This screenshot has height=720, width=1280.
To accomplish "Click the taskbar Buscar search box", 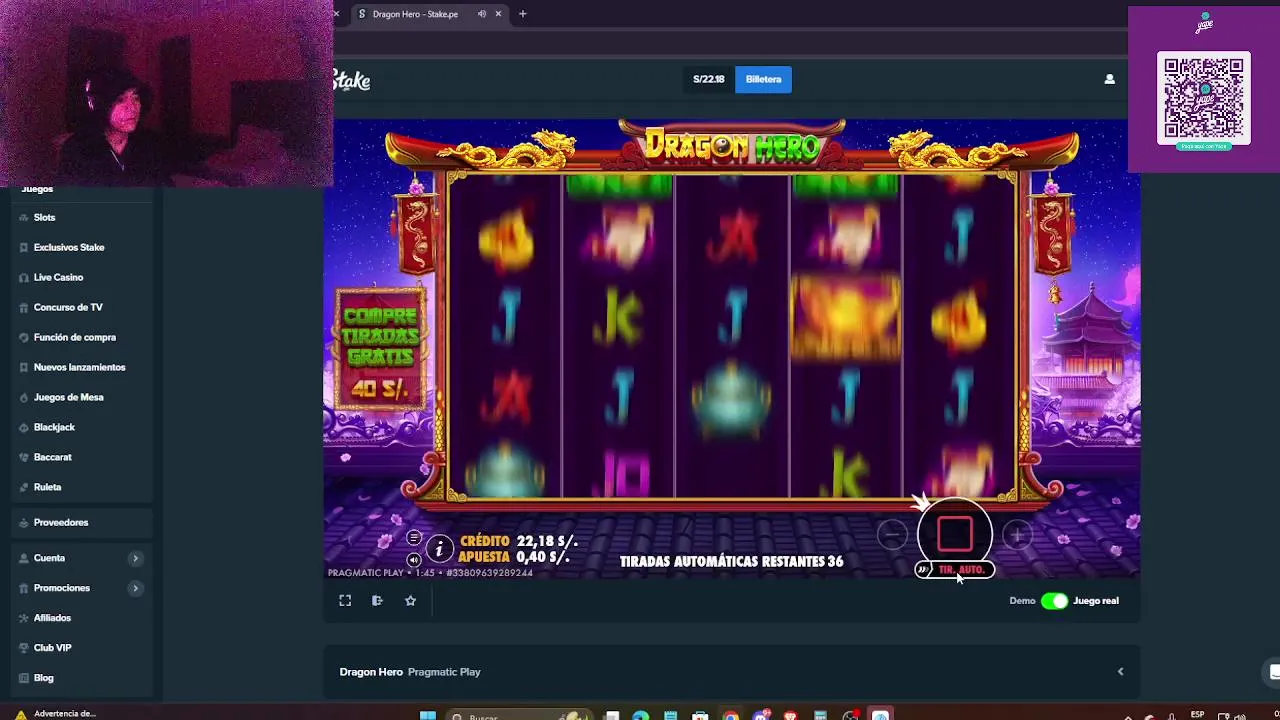I will click(520, 716).
